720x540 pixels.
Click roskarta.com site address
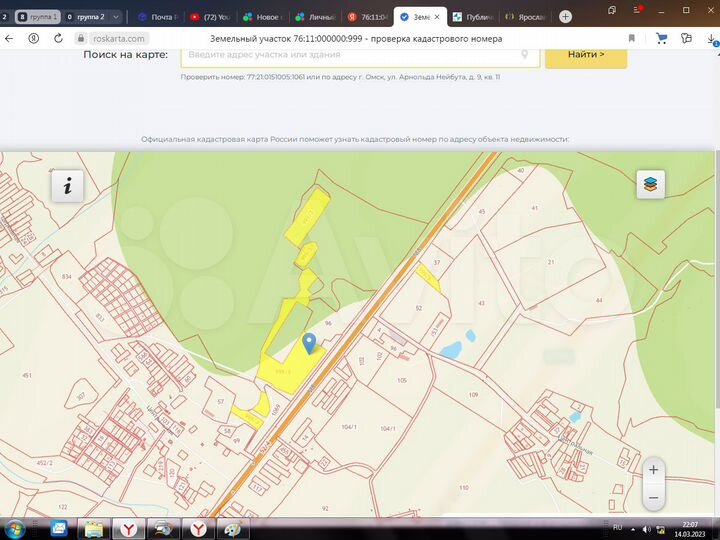tap(118, 38)
